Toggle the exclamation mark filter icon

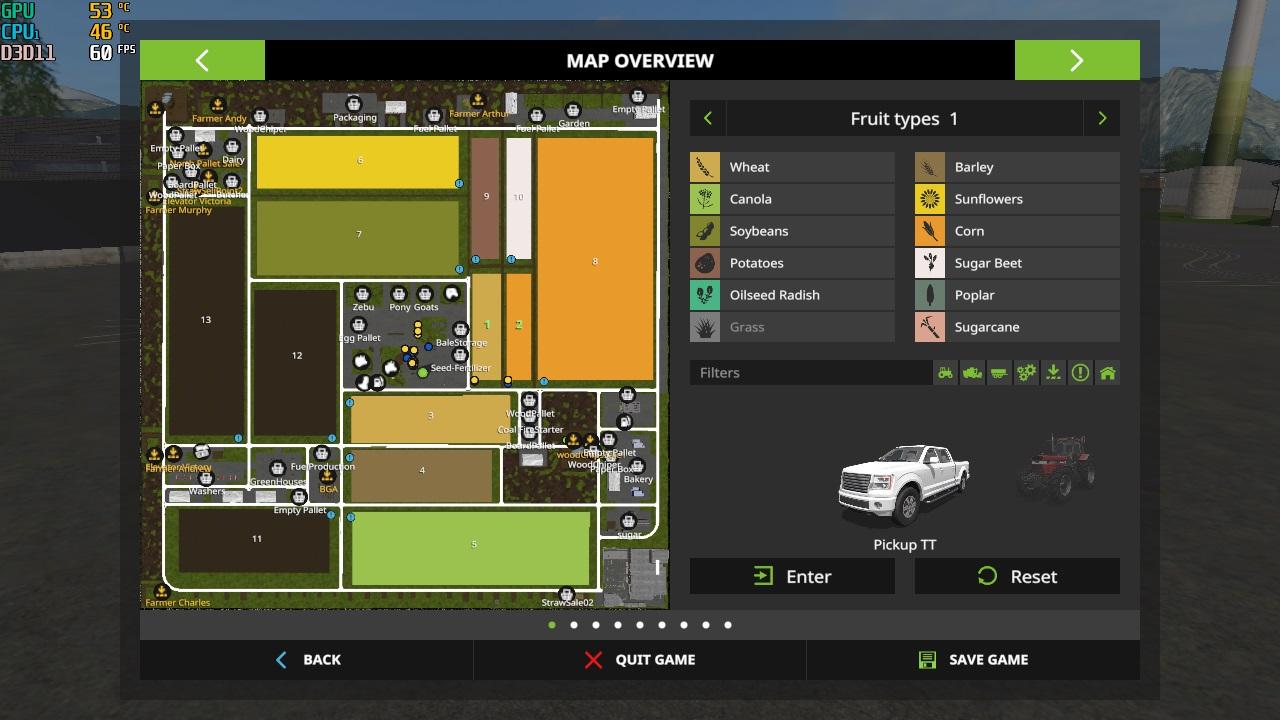click(1080, 373)
